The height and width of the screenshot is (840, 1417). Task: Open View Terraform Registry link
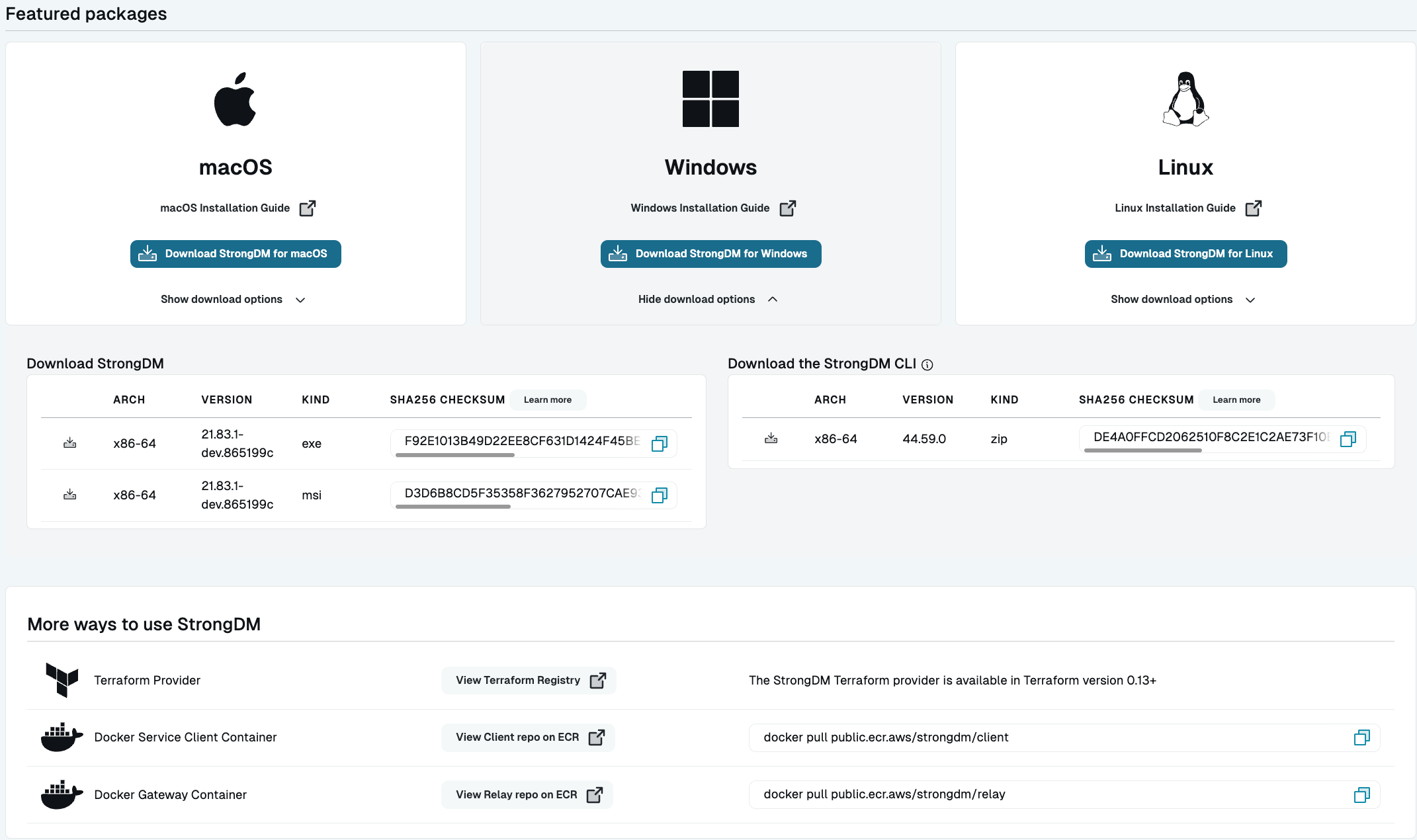click(529, 681)
